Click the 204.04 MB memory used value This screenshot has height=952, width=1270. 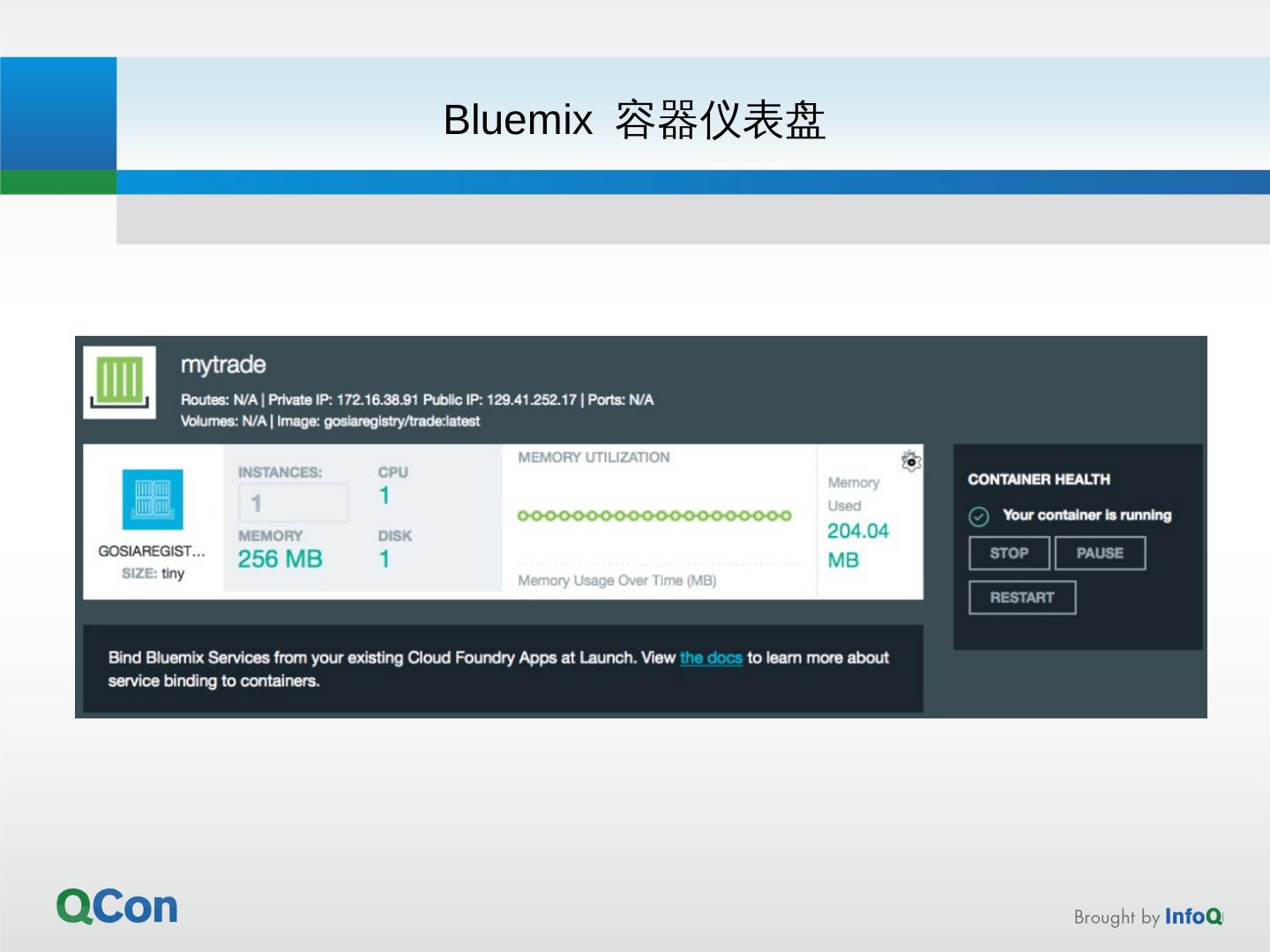coord(857,545)
